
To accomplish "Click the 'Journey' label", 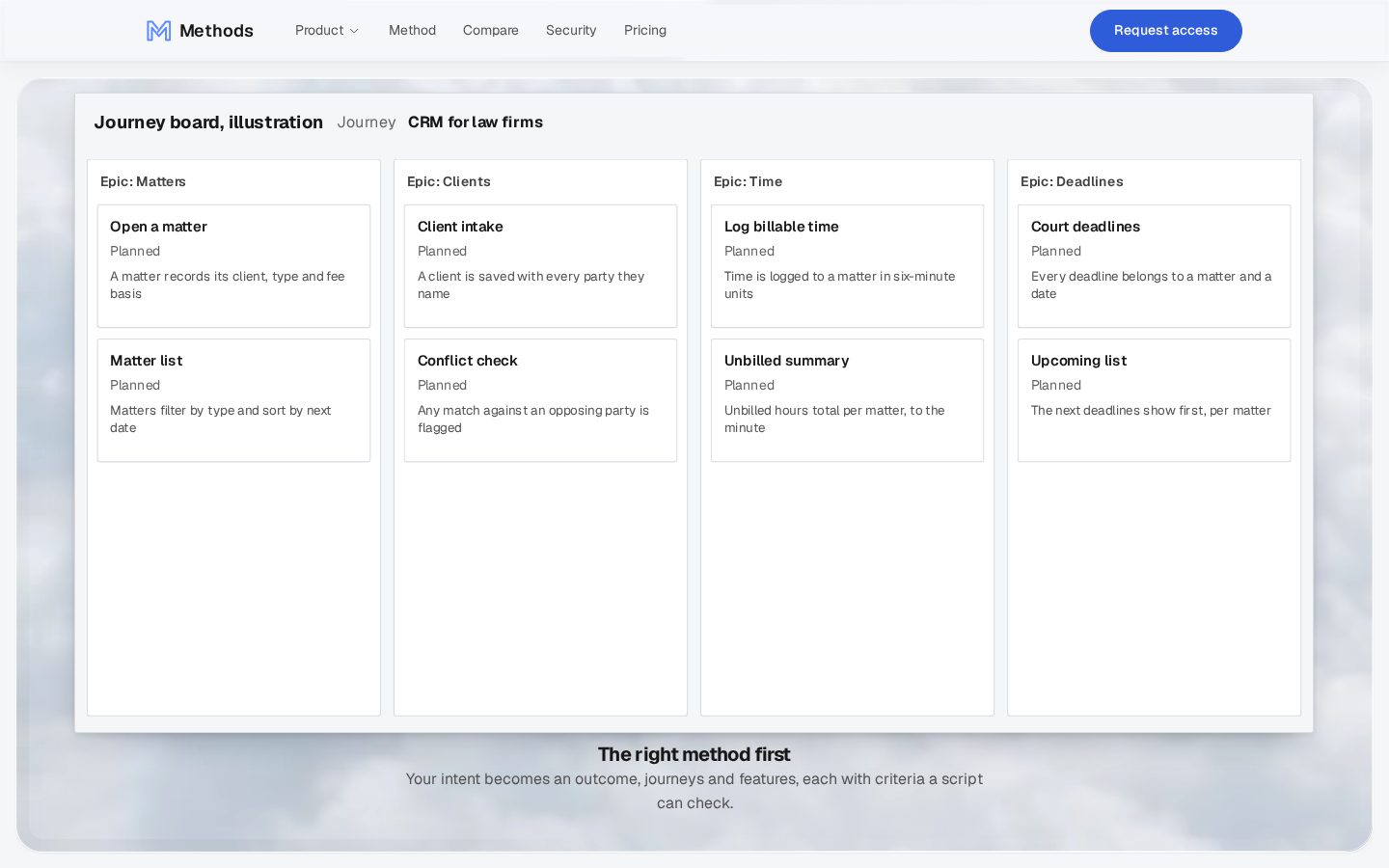I will pyautogui.click(x=367, y=122).
